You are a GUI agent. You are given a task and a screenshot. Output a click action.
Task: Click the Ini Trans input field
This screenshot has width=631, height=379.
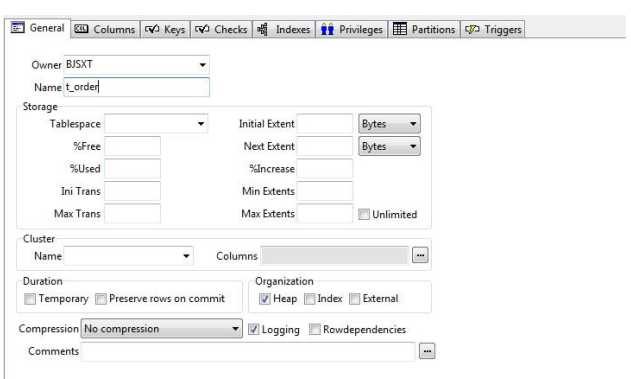coord(132,191)
